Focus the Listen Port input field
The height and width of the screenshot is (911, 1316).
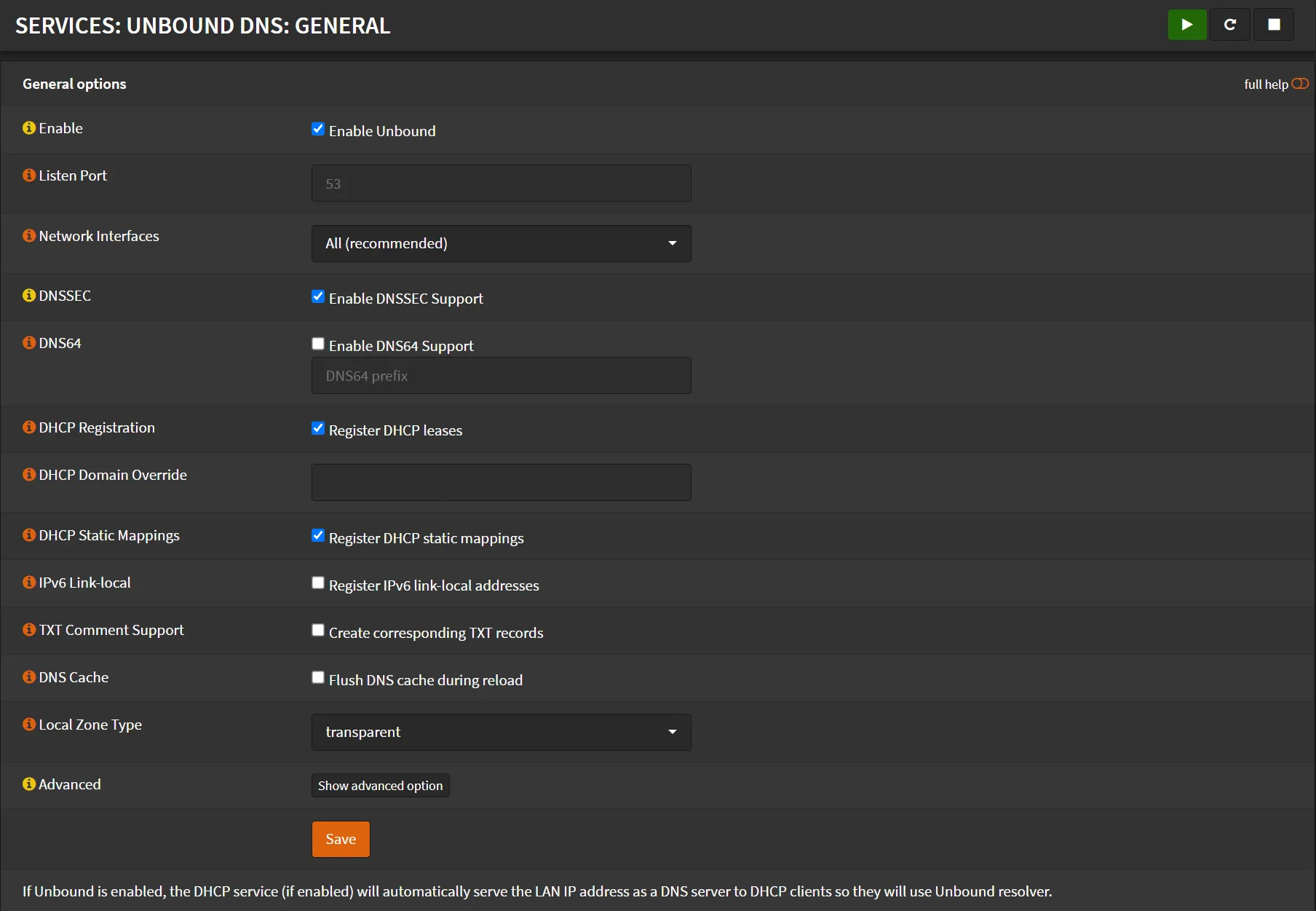coord(501,184)
